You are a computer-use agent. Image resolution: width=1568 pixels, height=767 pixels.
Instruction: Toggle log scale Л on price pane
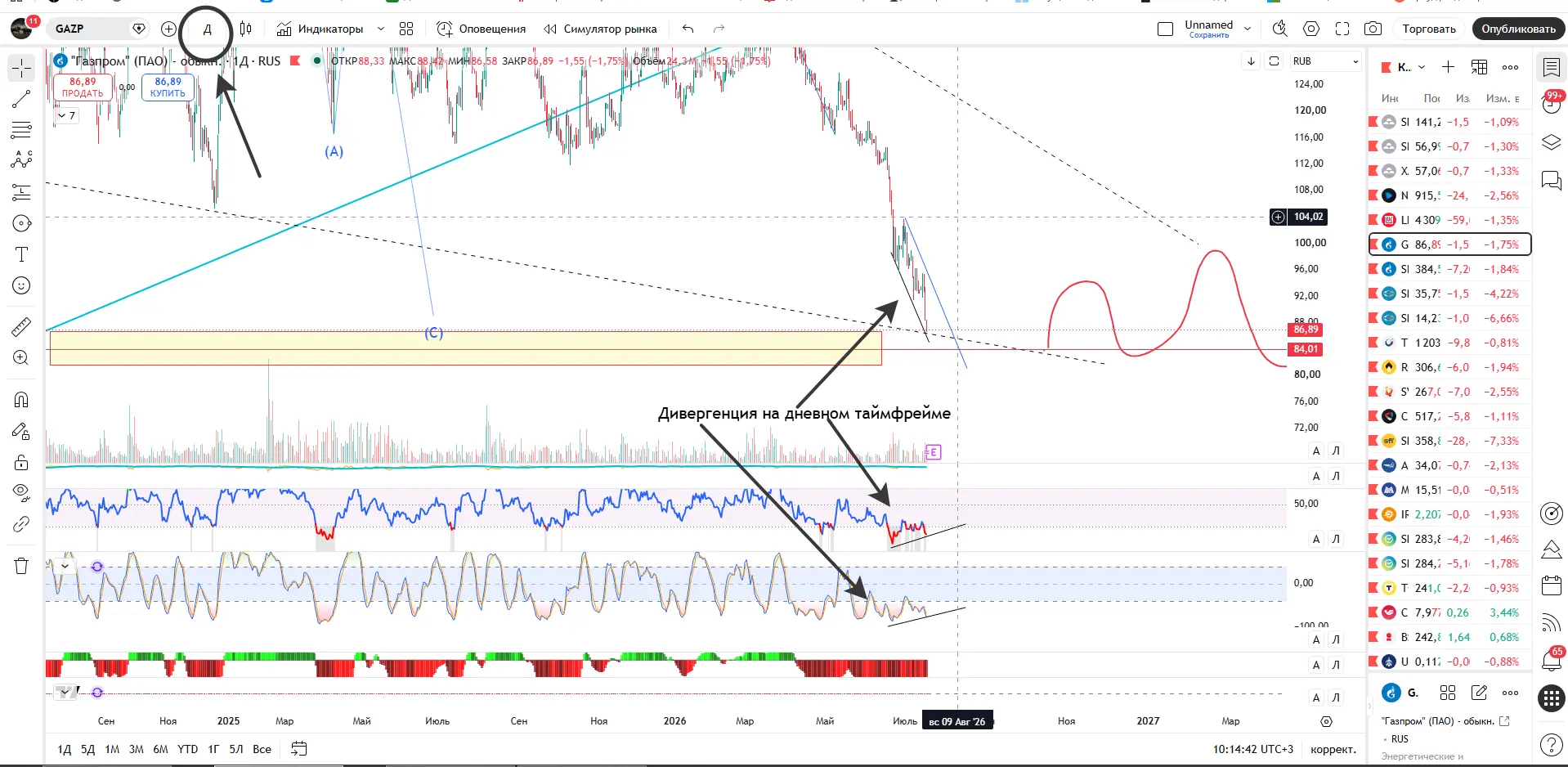[x=1336, y=451]
